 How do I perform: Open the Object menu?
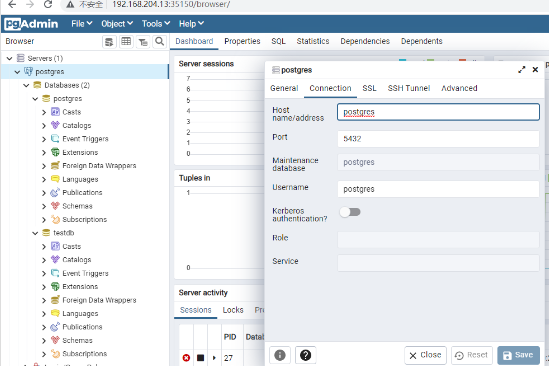[x=117, y=24]
